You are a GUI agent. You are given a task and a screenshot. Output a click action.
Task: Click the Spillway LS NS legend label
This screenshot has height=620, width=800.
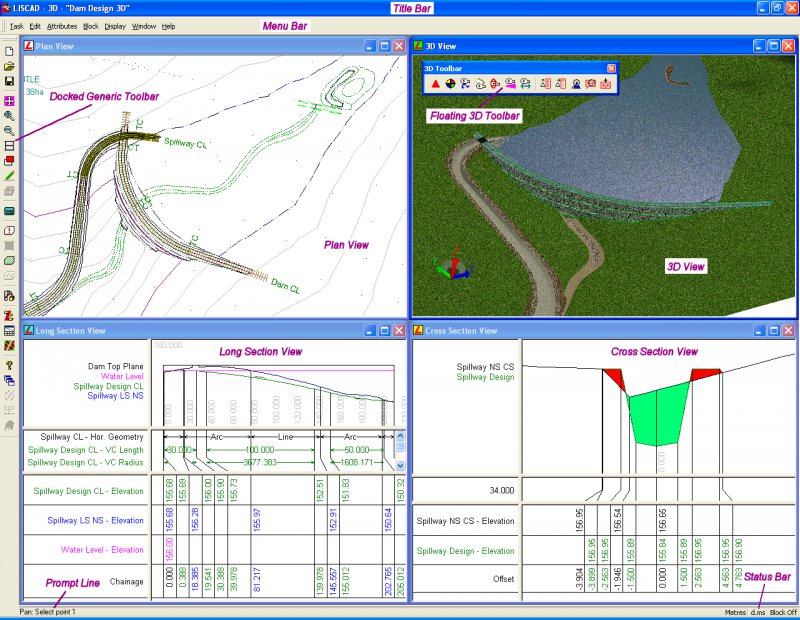pyautogui.click(x=115, y=395)
